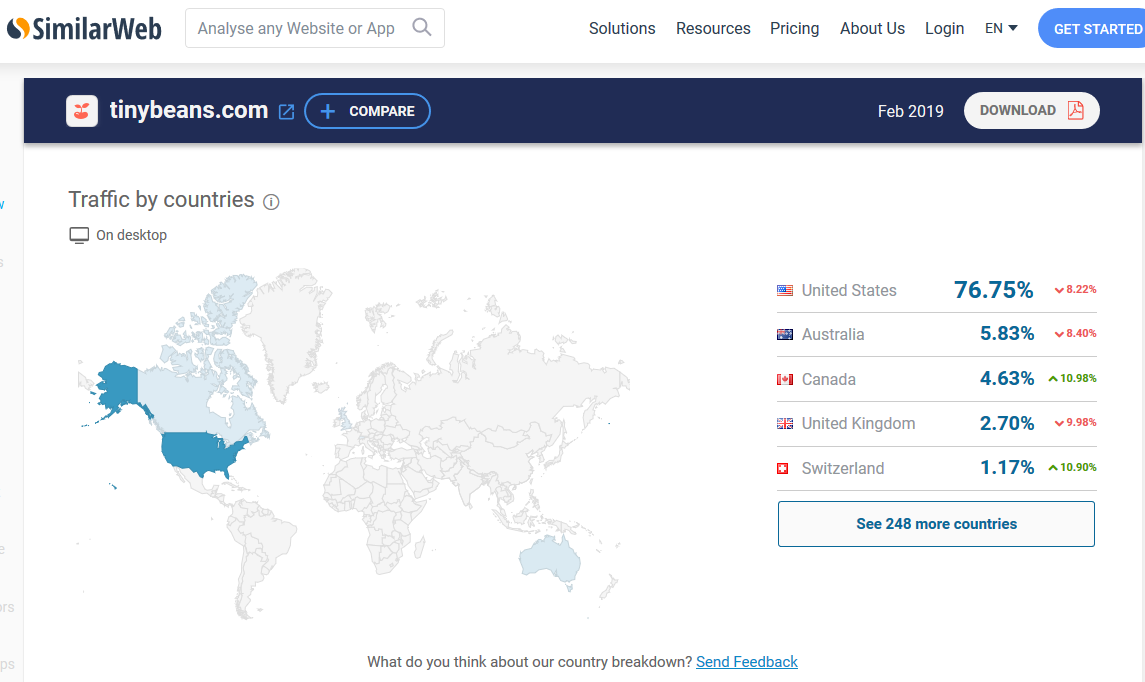The image size is (1145, 682).
Task: Click the 9.98% decrease indicator
Action: click(x=1075, y=422)
